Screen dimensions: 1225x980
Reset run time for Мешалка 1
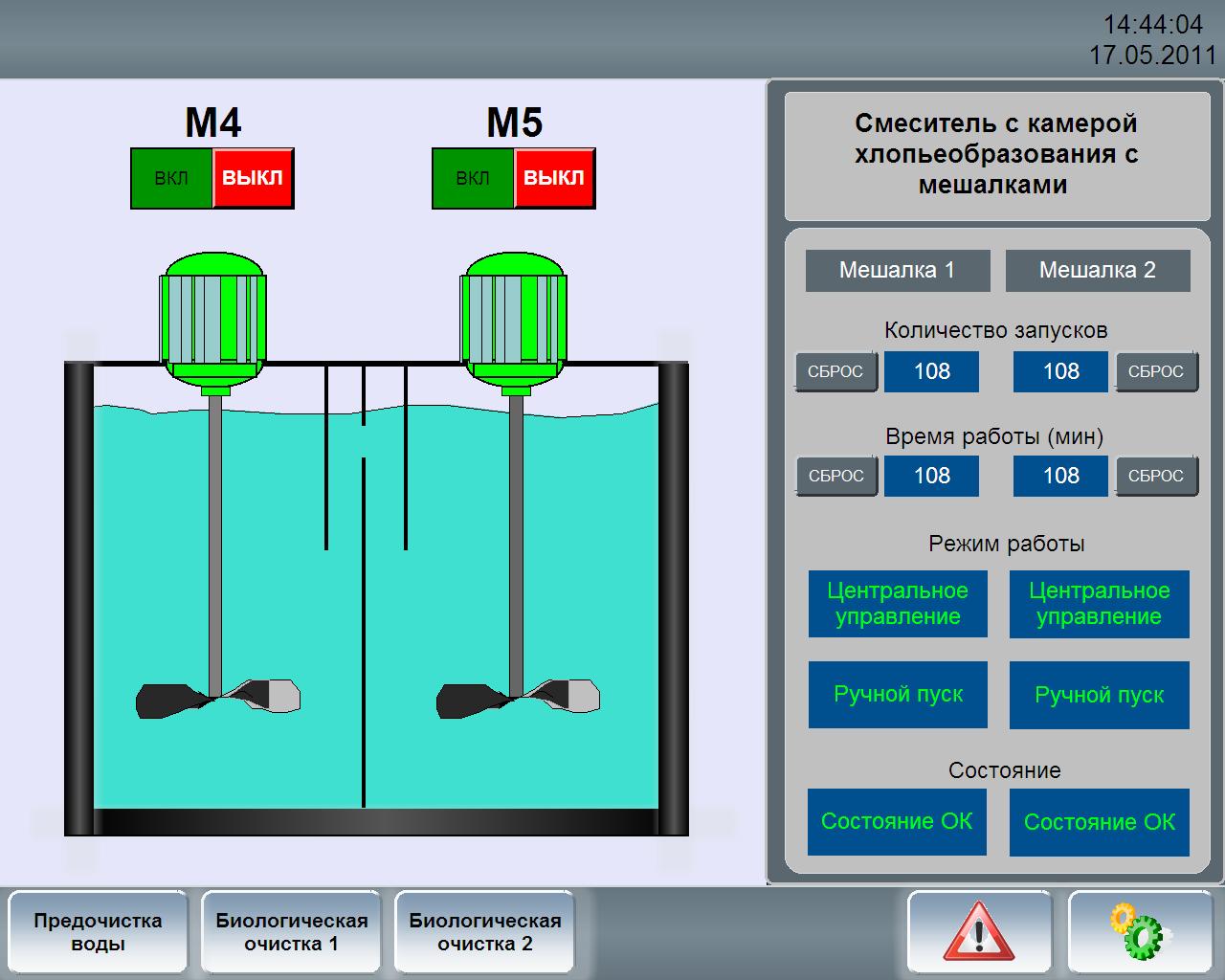point(835,476)
